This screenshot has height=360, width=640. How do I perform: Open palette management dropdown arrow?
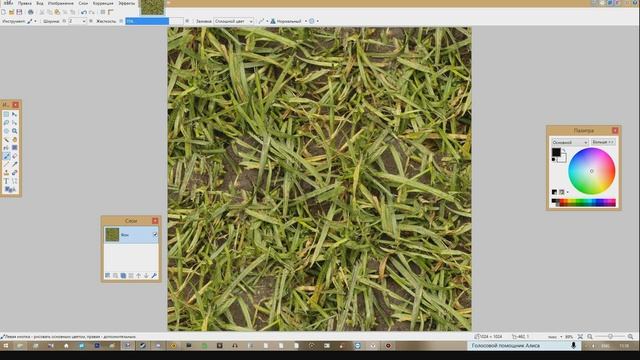[567, 192]
